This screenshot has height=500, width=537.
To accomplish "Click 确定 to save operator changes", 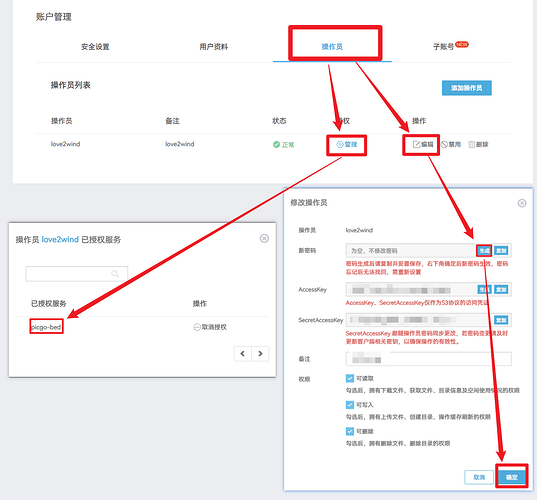I will pyautogui.click(x=512, y=477).
